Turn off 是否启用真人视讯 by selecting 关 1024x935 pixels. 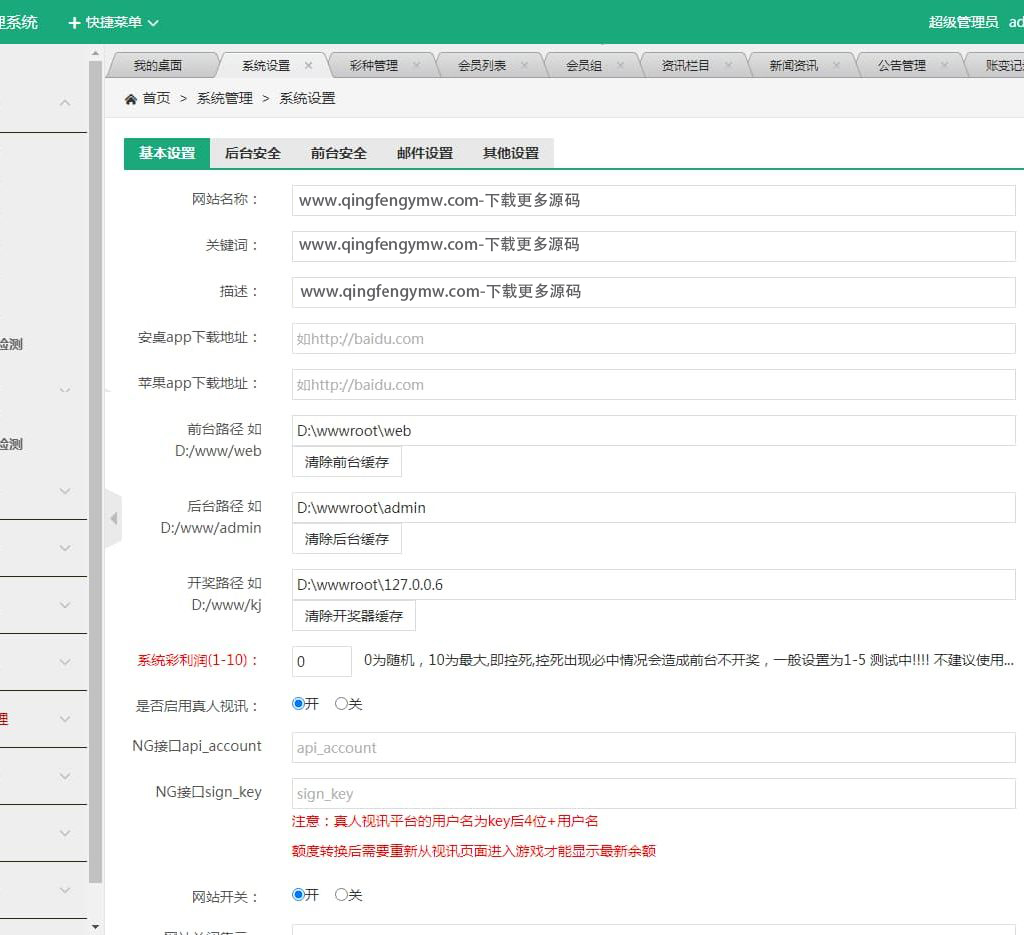click(x=341, y=704)
